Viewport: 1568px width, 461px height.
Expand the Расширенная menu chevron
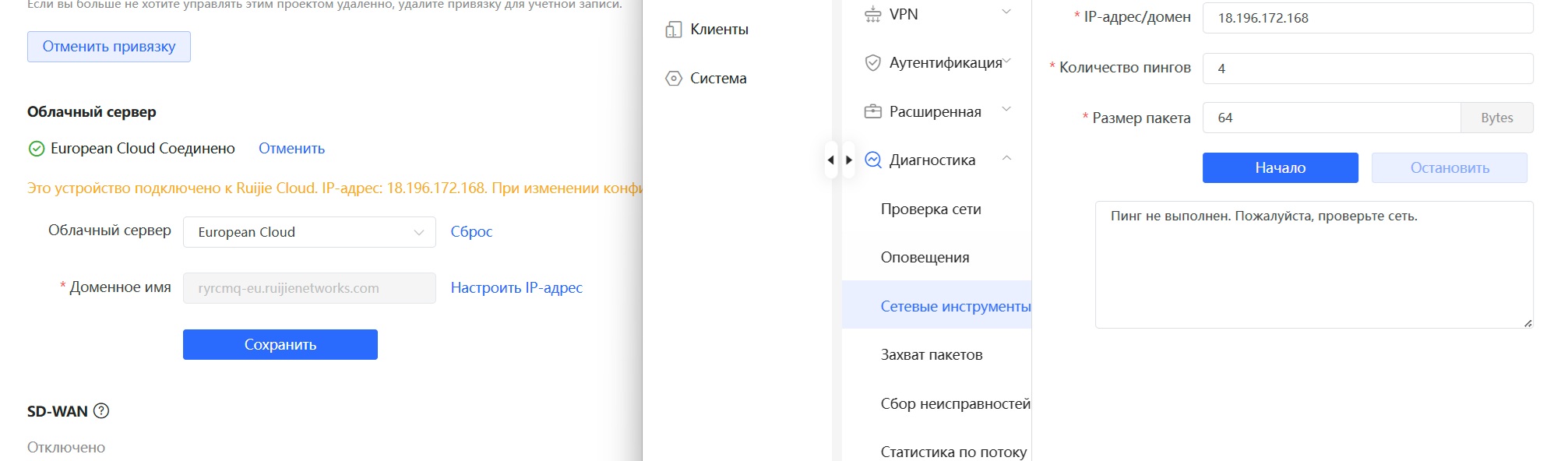click(1006, 110)
